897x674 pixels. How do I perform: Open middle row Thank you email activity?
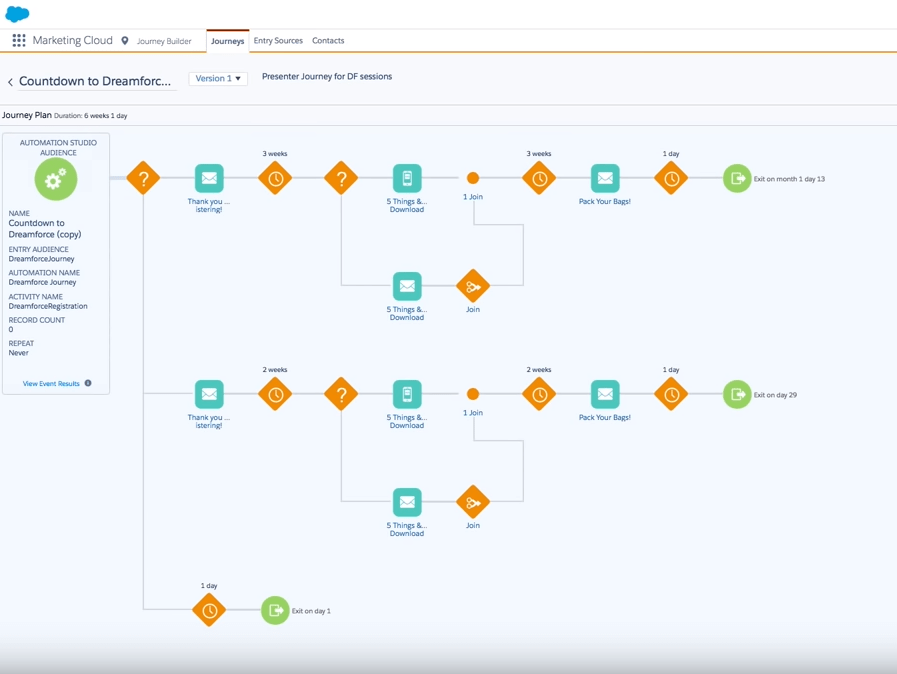pyautogui.click(x=209, y=394)
